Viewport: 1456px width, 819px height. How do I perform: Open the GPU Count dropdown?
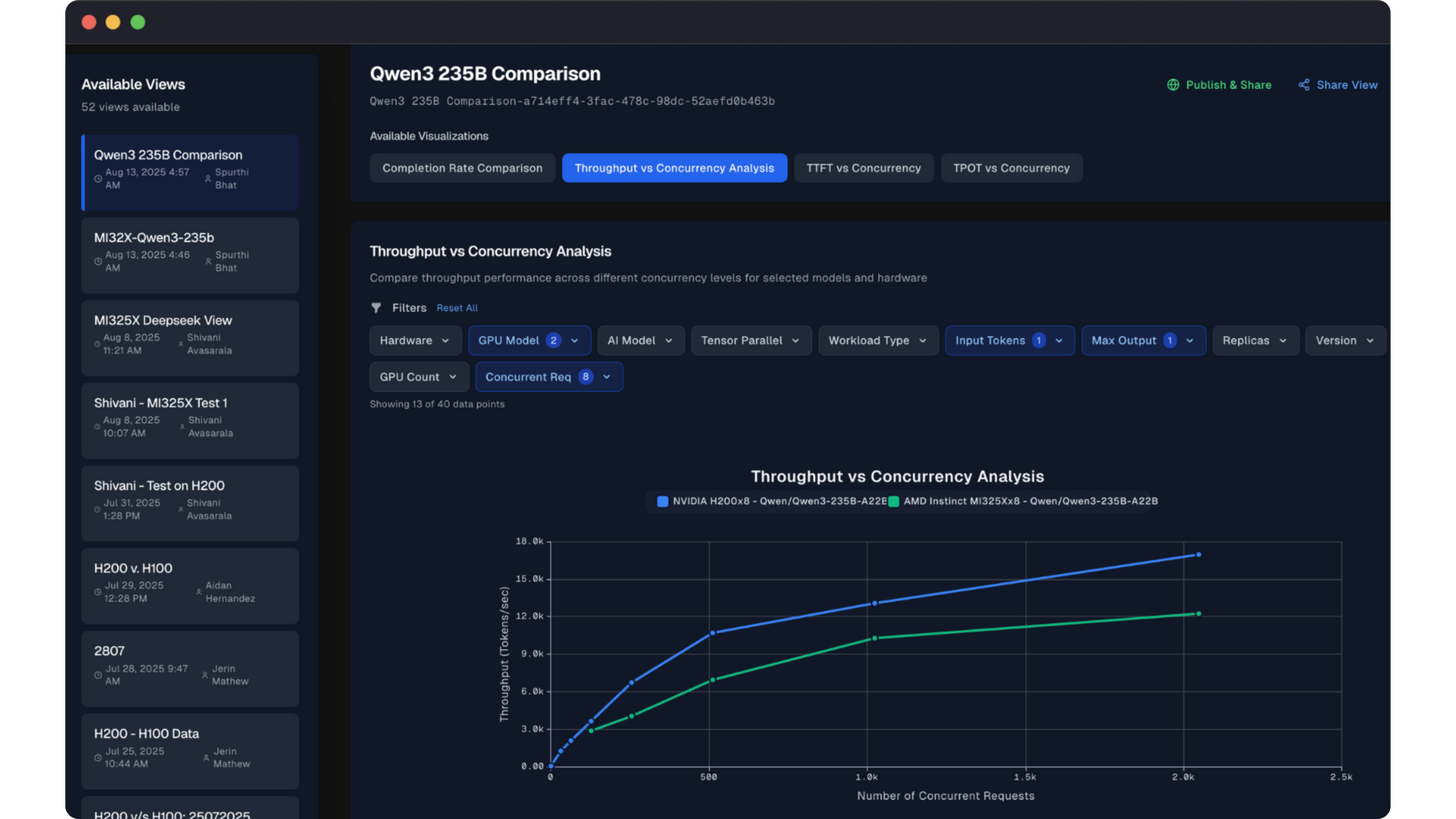coord(419,377)
